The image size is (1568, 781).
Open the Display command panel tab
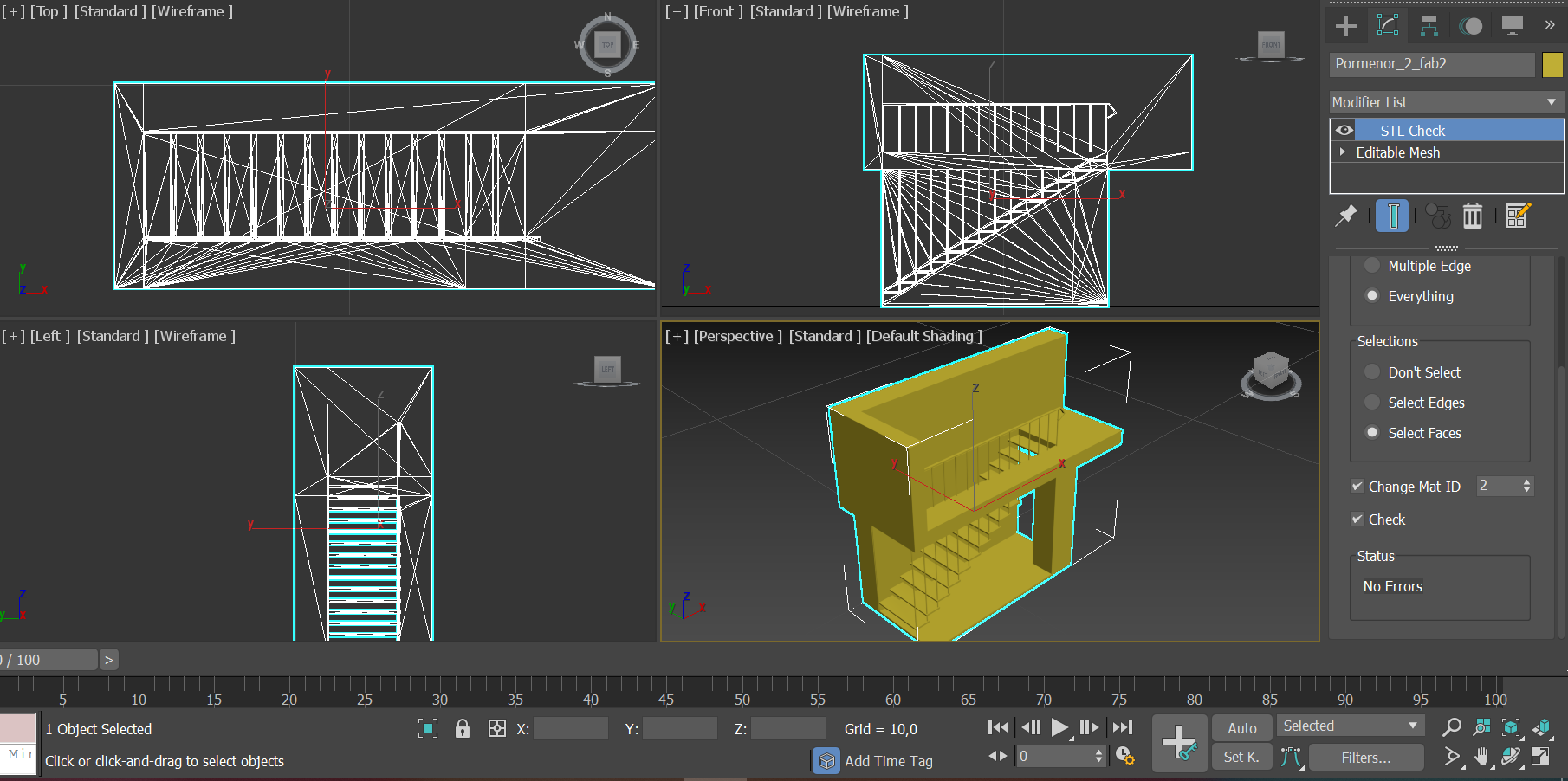click(1513, 26)
